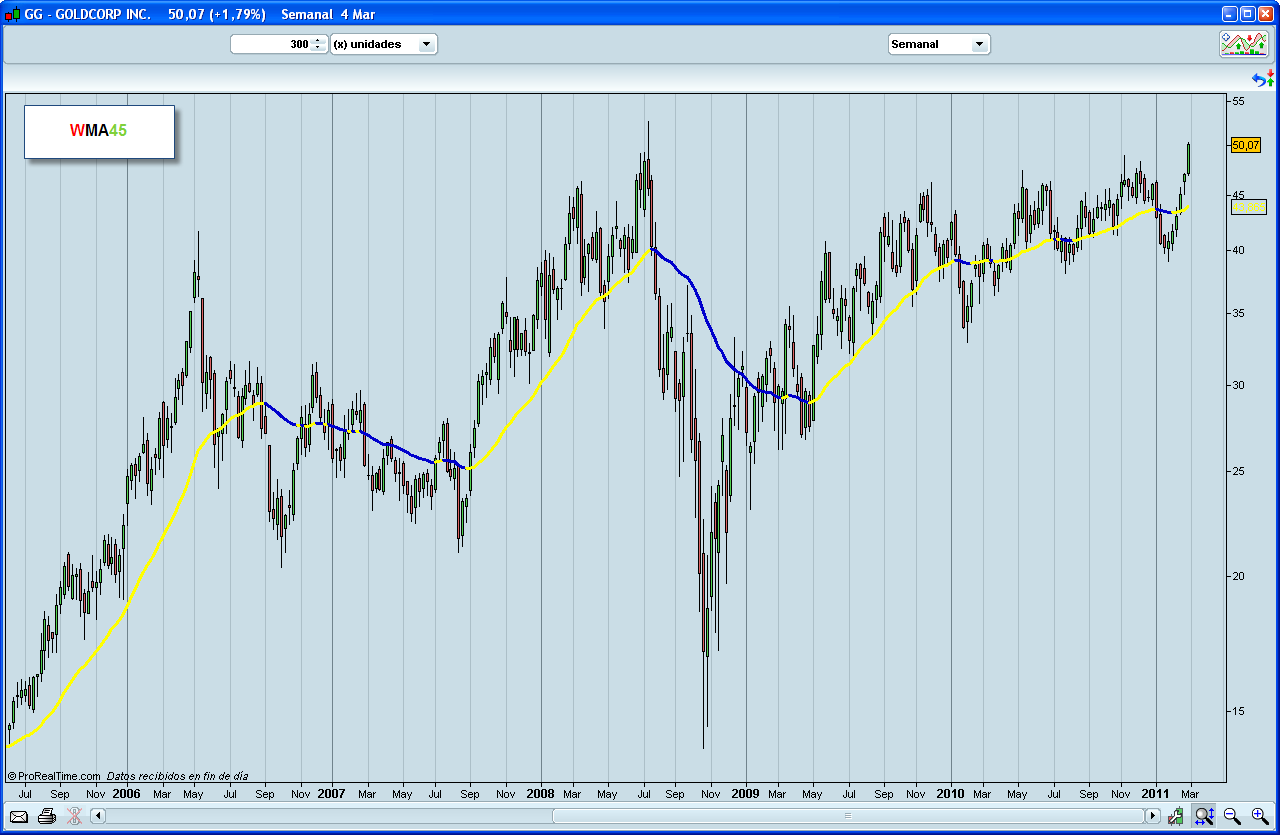The height and width of the screenshot is (835, 1280).
Task: Expand the horizontal scrollbar left arrow
Action: 96,817
